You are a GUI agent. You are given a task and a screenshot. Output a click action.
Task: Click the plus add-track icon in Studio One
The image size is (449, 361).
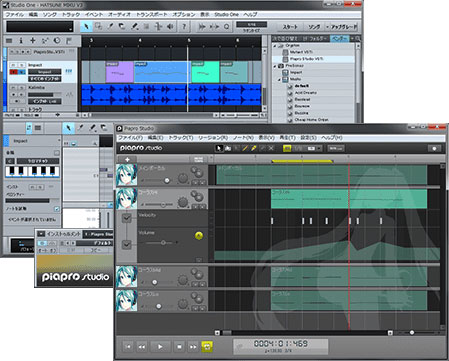point(33,41)
